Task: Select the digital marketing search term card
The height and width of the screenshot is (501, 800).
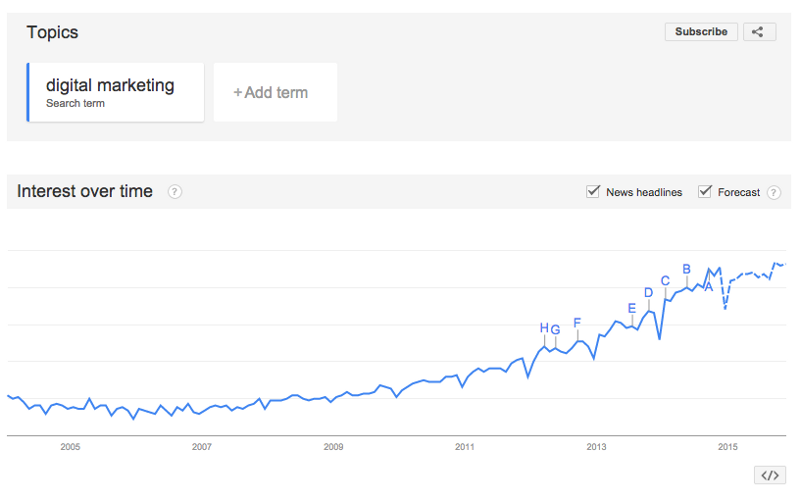Action: tap(116, 92)
